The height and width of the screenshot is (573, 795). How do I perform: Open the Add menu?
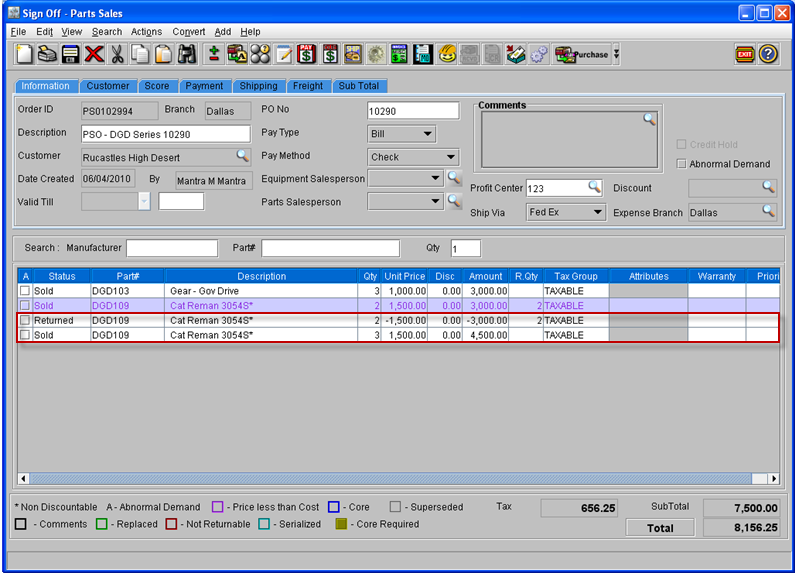(x=223, y=31)
